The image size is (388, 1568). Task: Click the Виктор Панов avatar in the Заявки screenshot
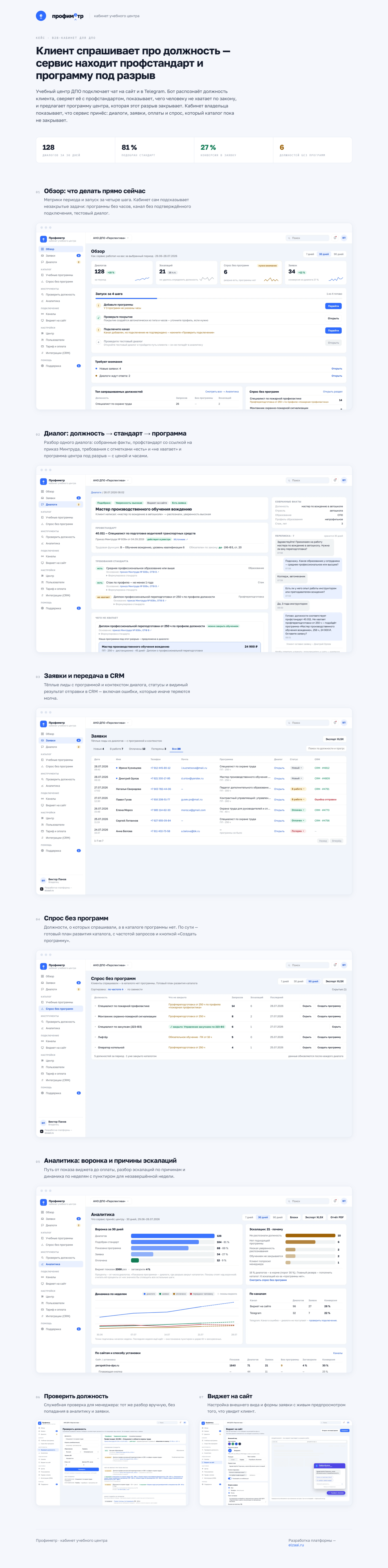pyautogui.click(x=43, y=880)
